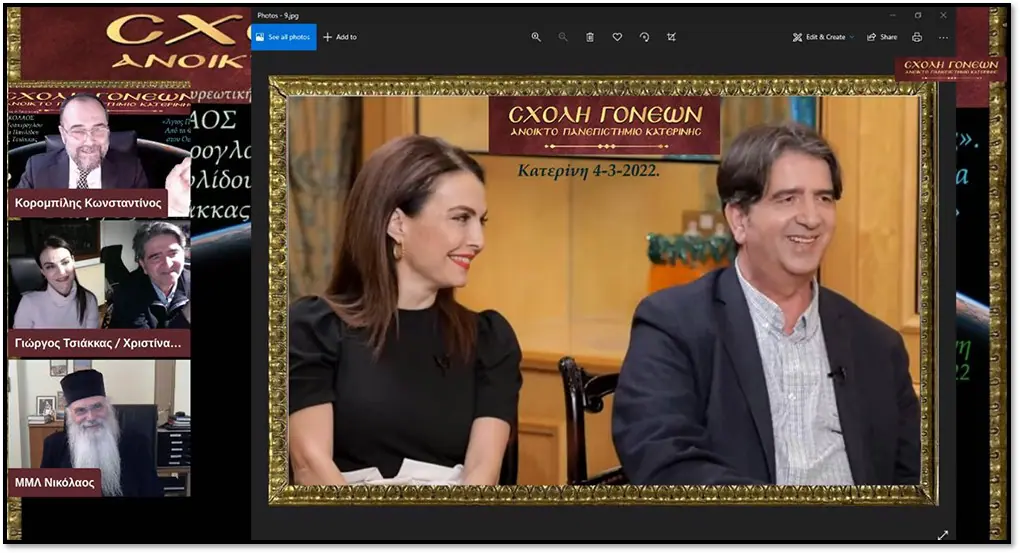Click the displayed photo of the couple
Viewport: 1020px width, 553px height.
(x=603, y=290)
